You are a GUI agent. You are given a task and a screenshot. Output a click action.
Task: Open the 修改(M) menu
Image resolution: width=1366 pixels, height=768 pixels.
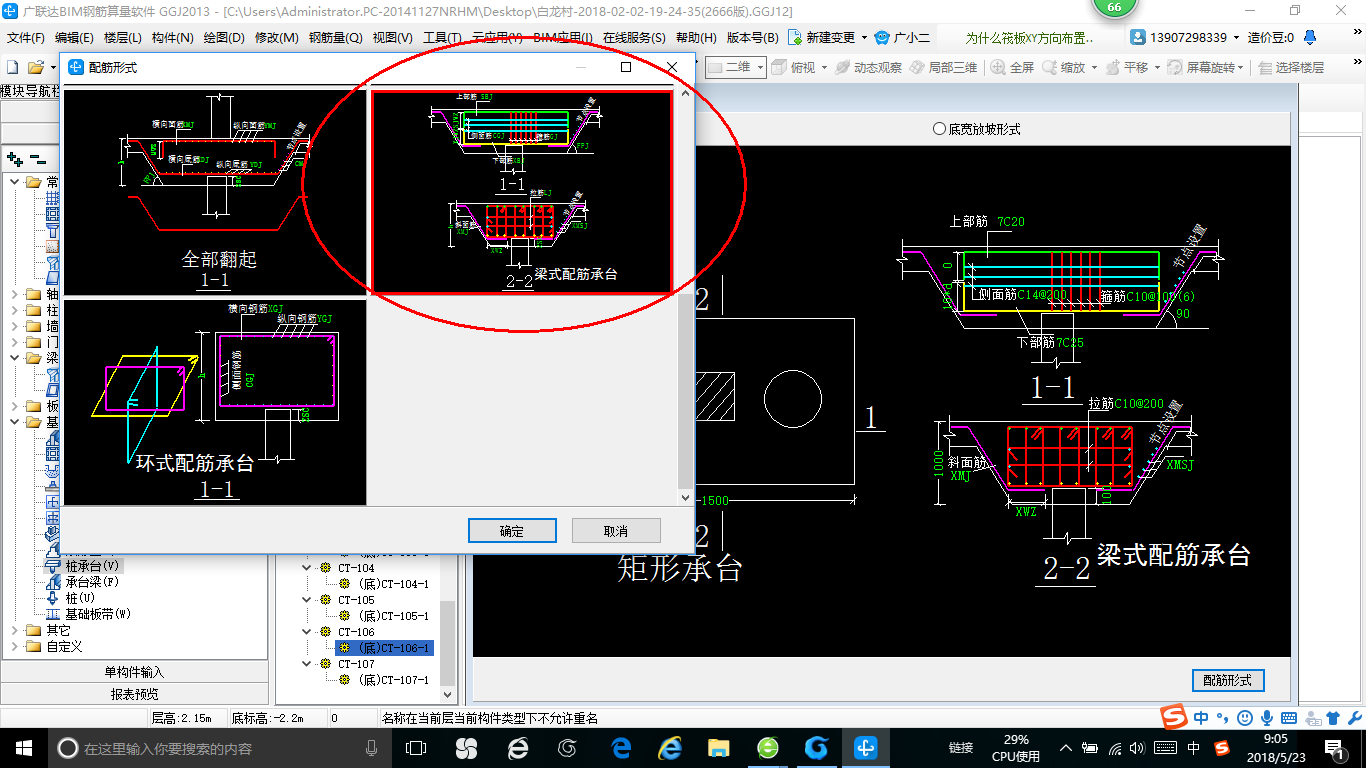[x=277, y=38]
